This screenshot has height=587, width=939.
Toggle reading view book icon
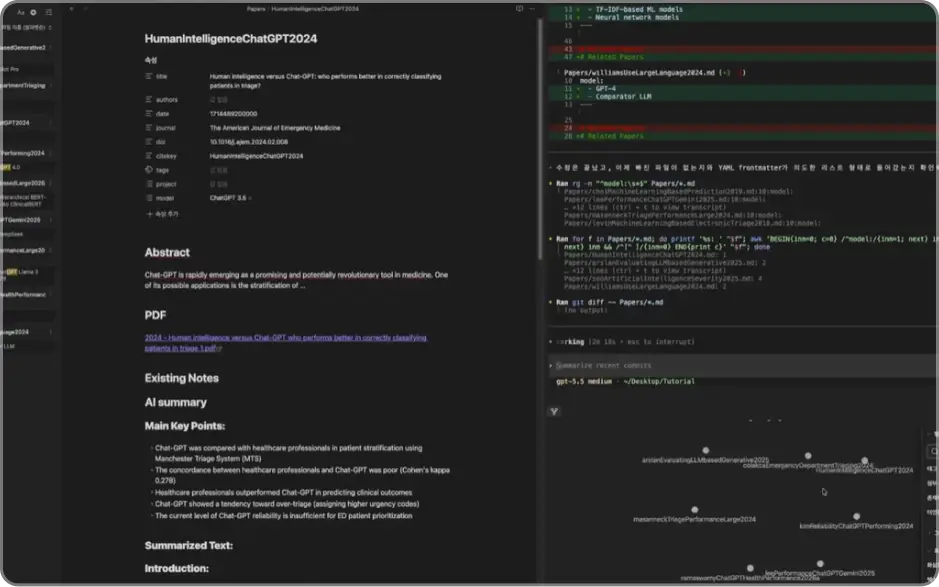pyautogui.click(x=519, y=9)
